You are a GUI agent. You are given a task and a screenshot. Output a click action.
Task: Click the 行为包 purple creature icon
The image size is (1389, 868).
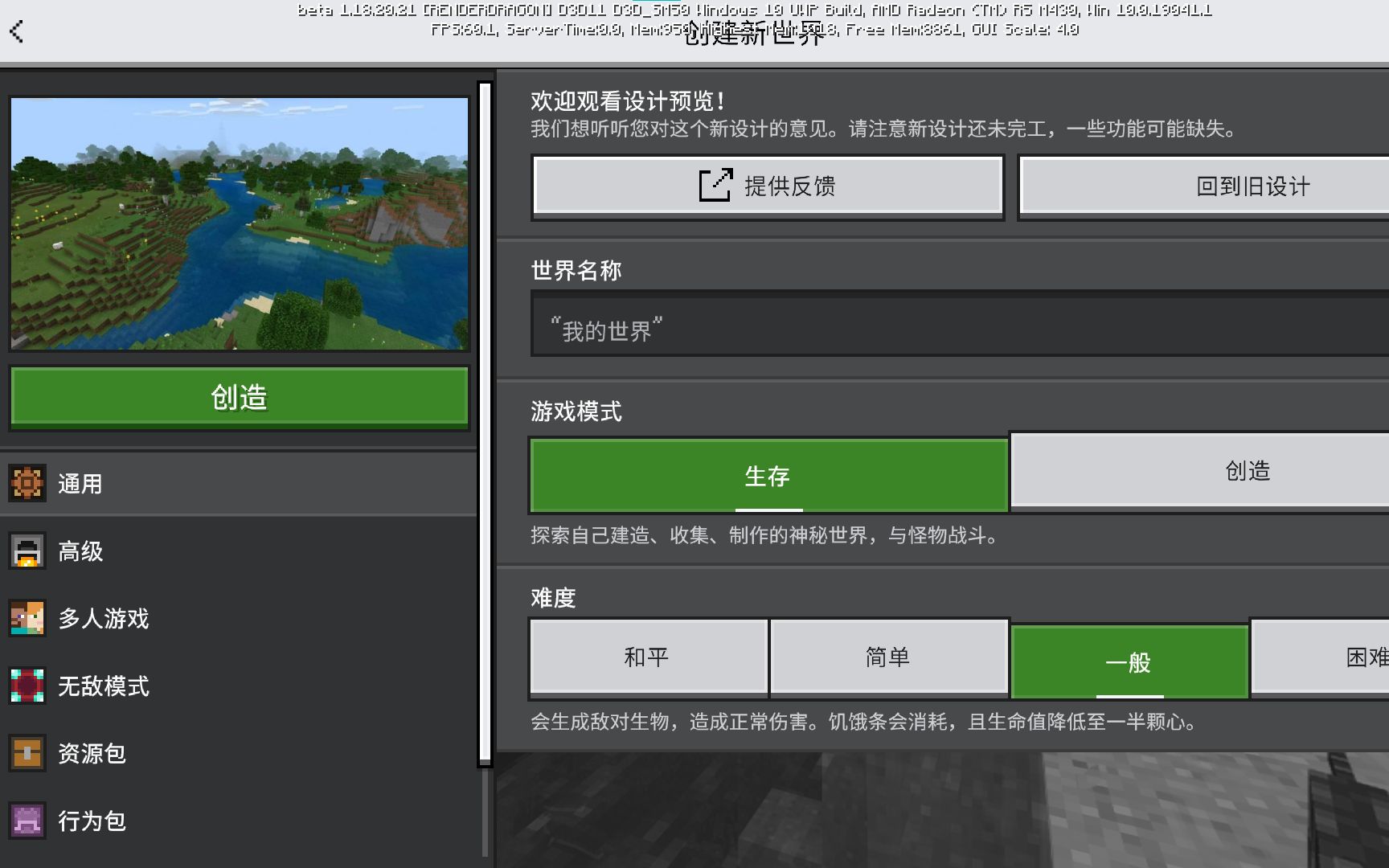pos(27,821)
